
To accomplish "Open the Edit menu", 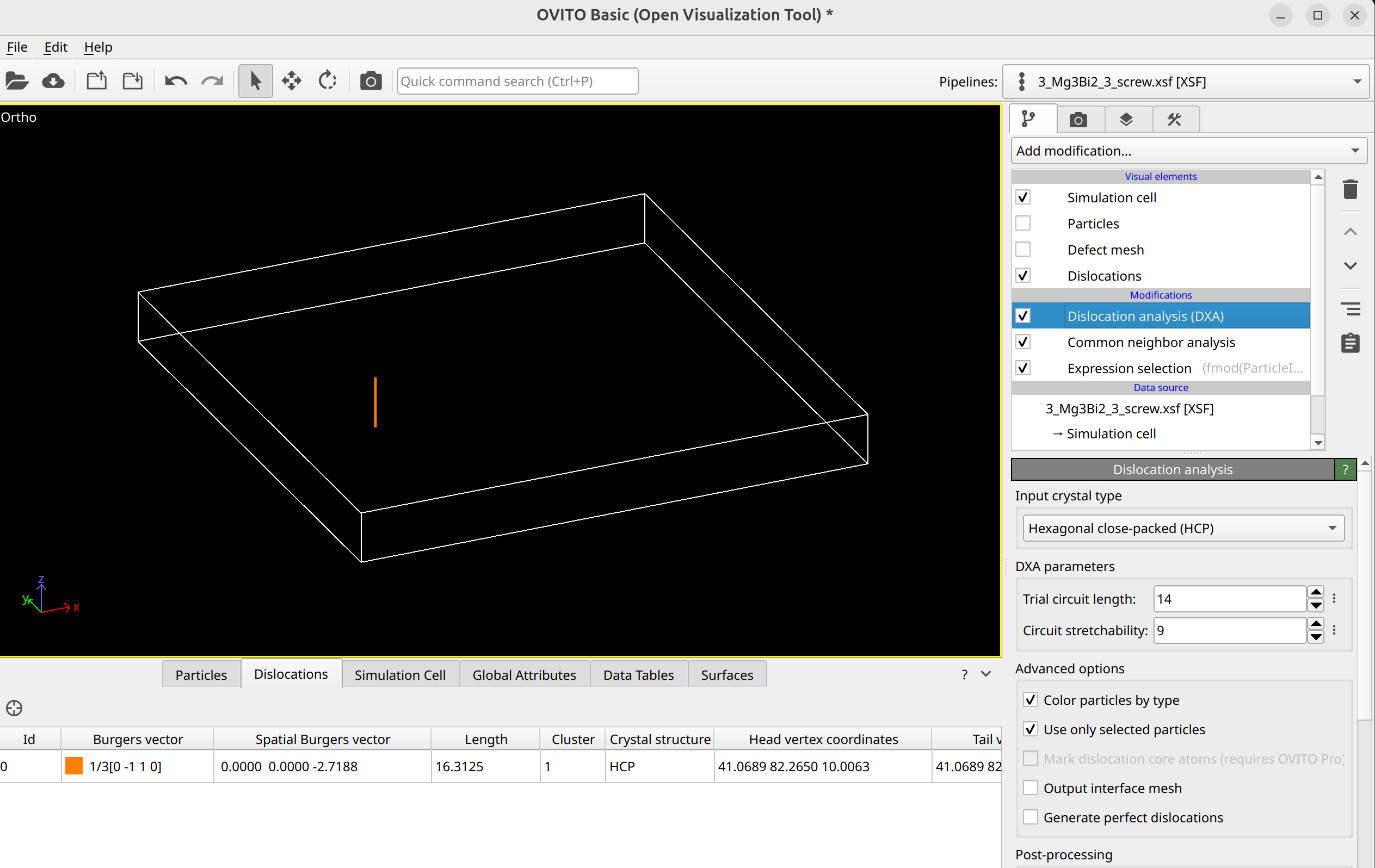I will pyautogui.click(x=56, y=47).
